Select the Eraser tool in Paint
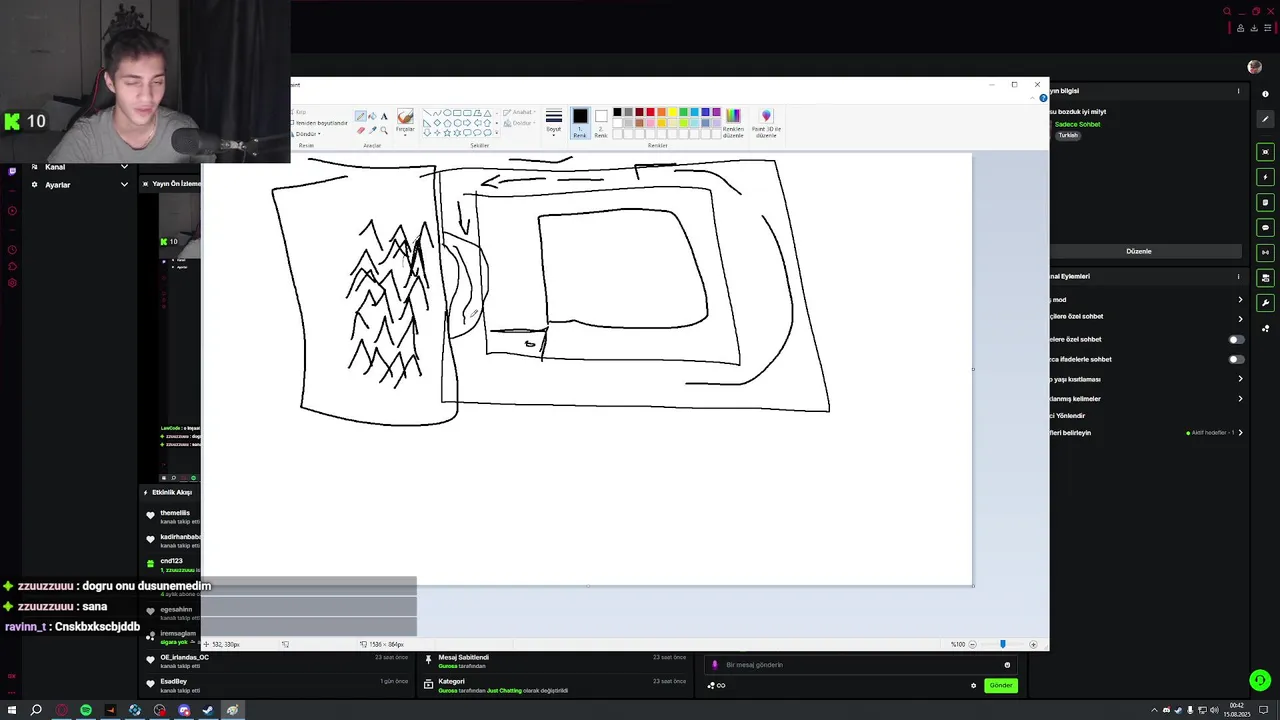 coord(361,130)
